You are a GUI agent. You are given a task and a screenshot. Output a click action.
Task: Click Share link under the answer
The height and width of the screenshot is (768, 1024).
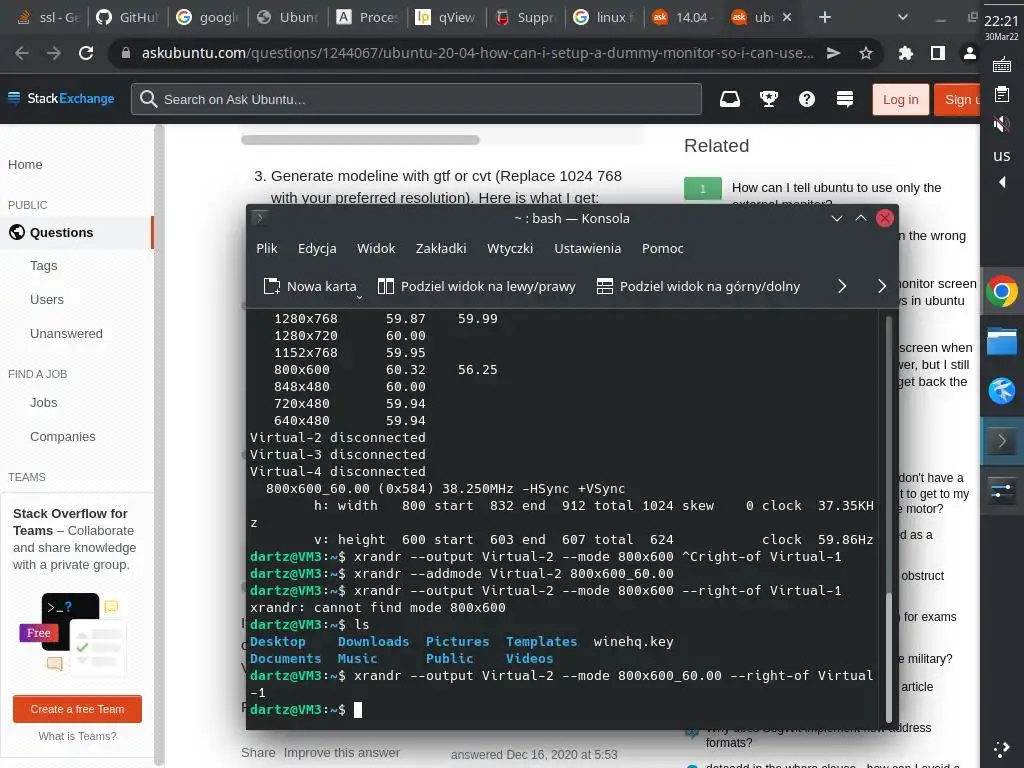258,752
